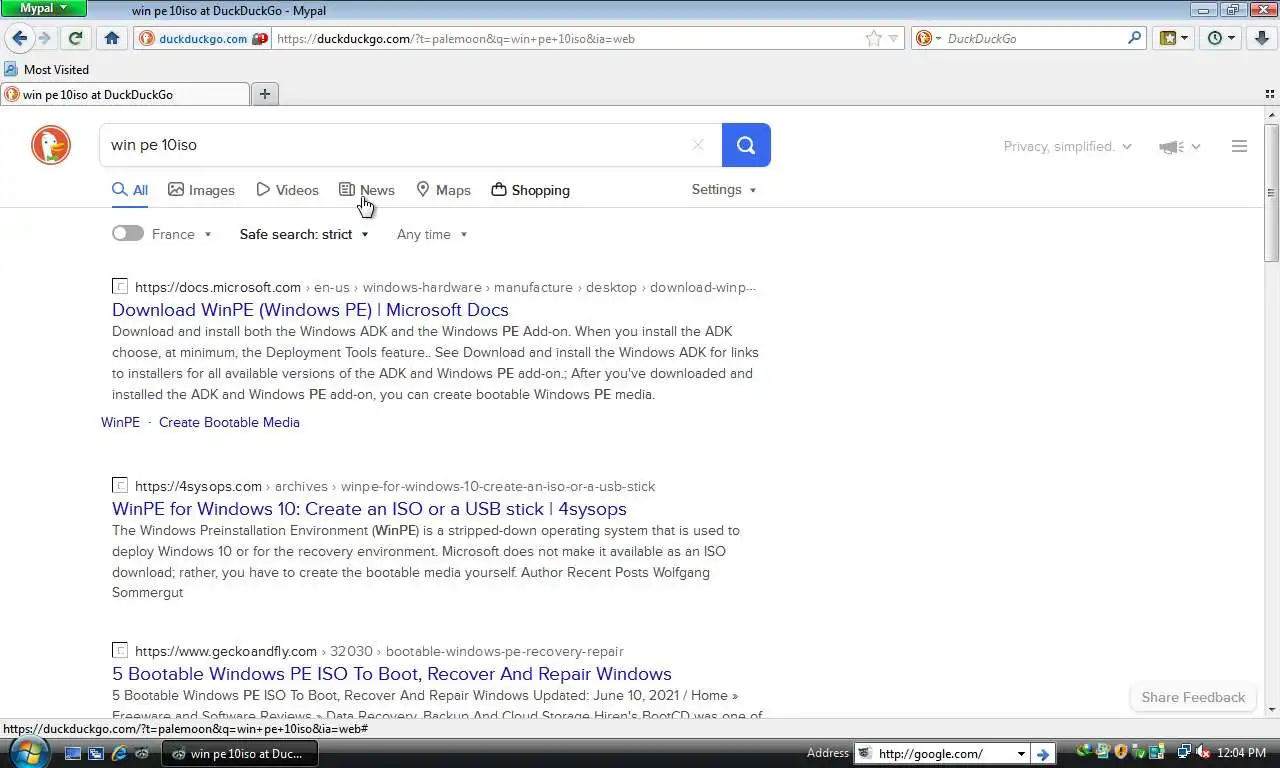Click the favicon beside docs.microsoft.com result
This screenshot has width=1280, height=768.
tap(120, 287)
